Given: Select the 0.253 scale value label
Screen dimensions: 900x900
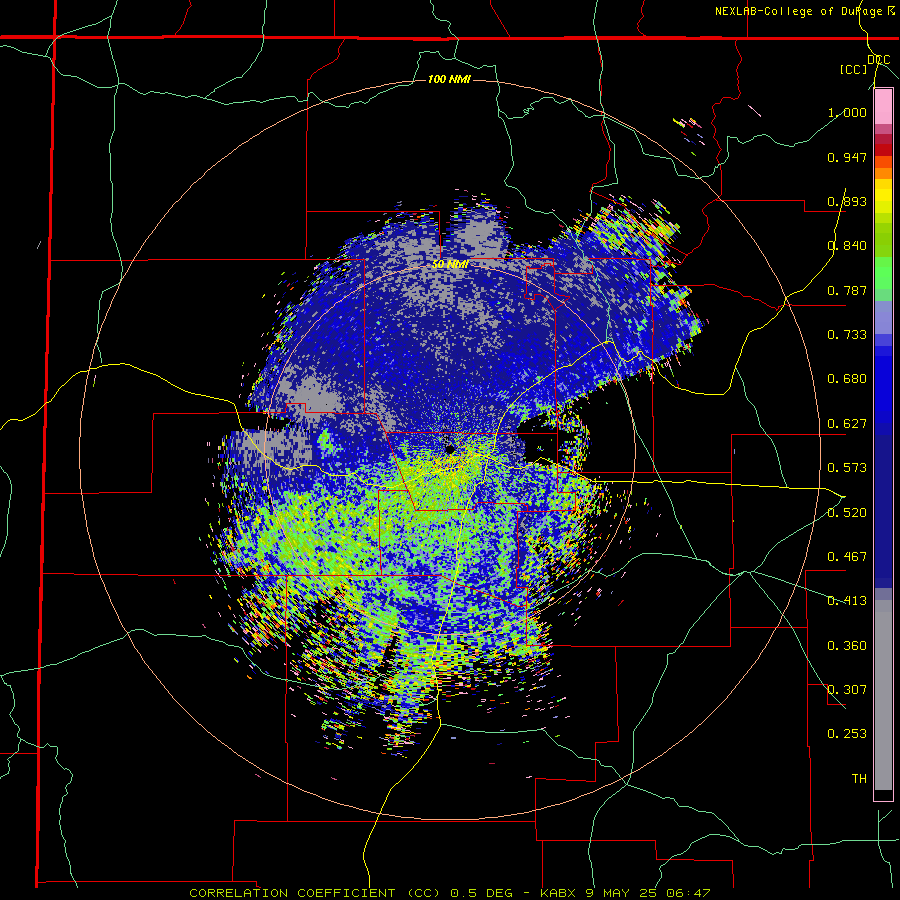Looking at the screenshot, I should click(x=847, y=734).
